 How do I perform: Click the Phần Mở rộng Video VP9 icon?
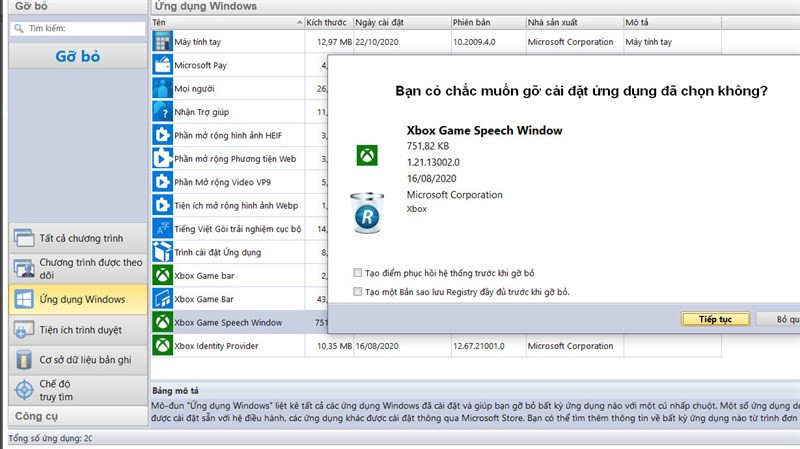tap(162, 182)
